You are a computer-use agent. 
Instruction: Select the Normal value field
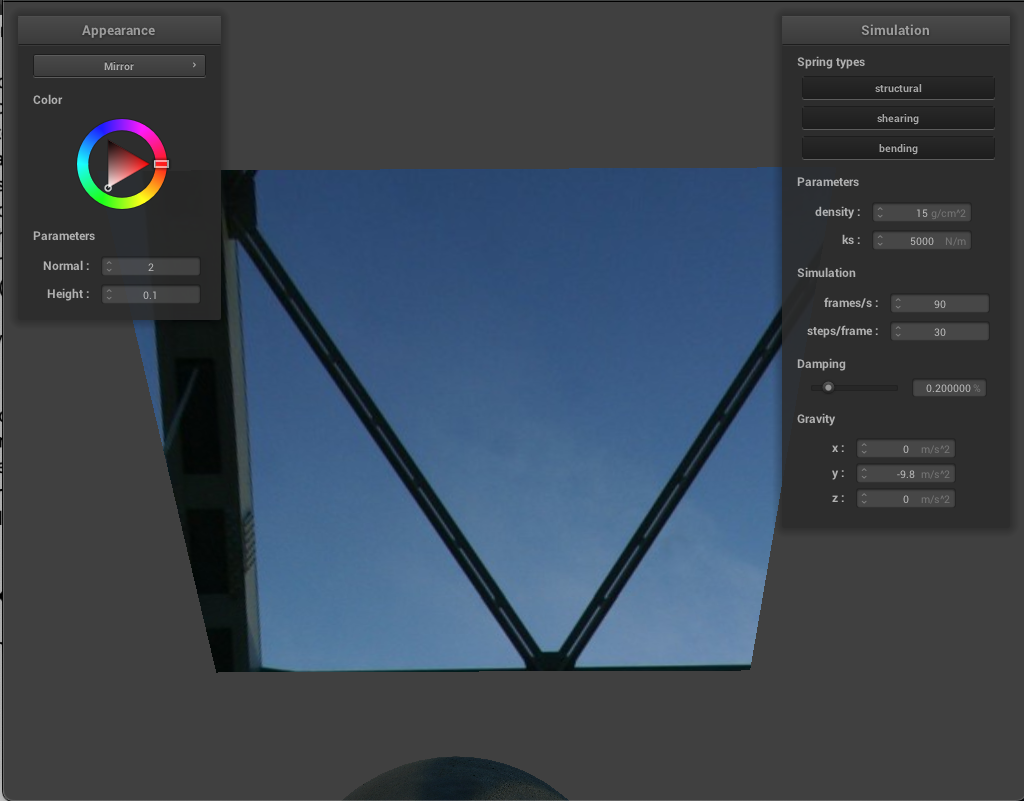point(151,266)
